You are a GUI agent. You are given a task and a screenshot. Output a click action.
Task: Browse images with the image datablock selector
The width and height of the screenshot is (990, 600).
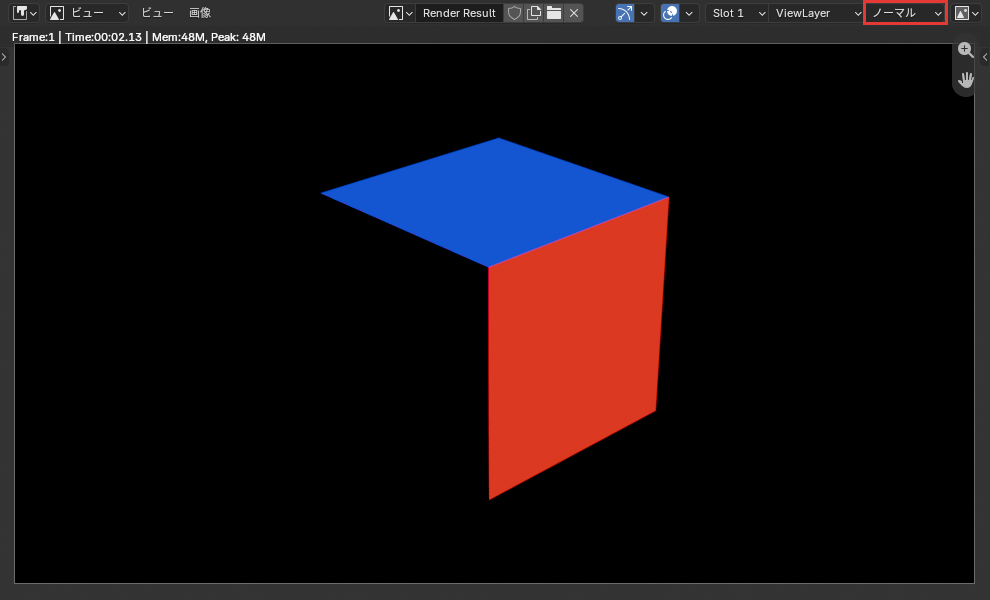pyautogui.click(x=400, y=13)
